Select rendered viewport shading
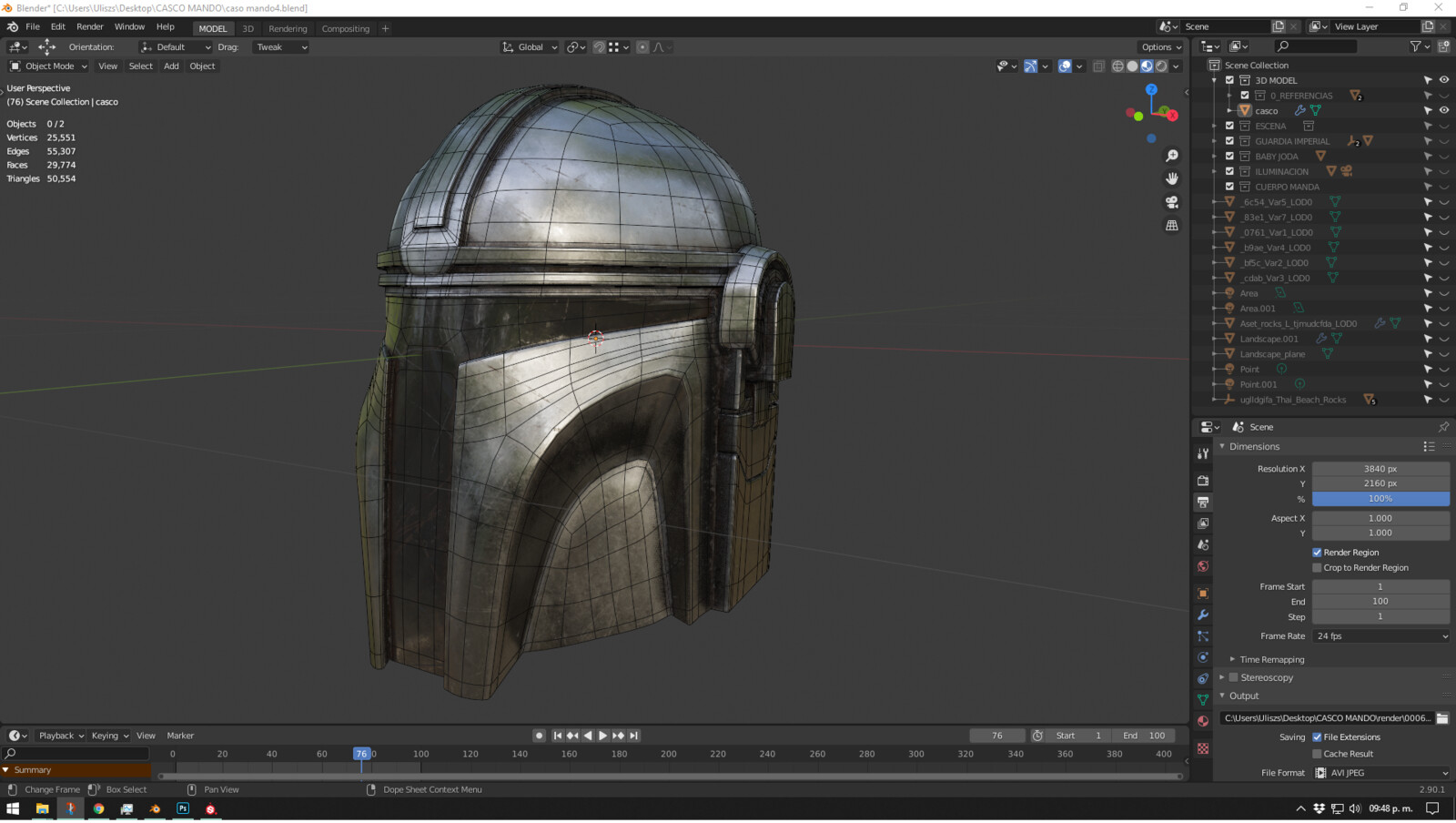1456x823 pixels. pos(1161,66)
